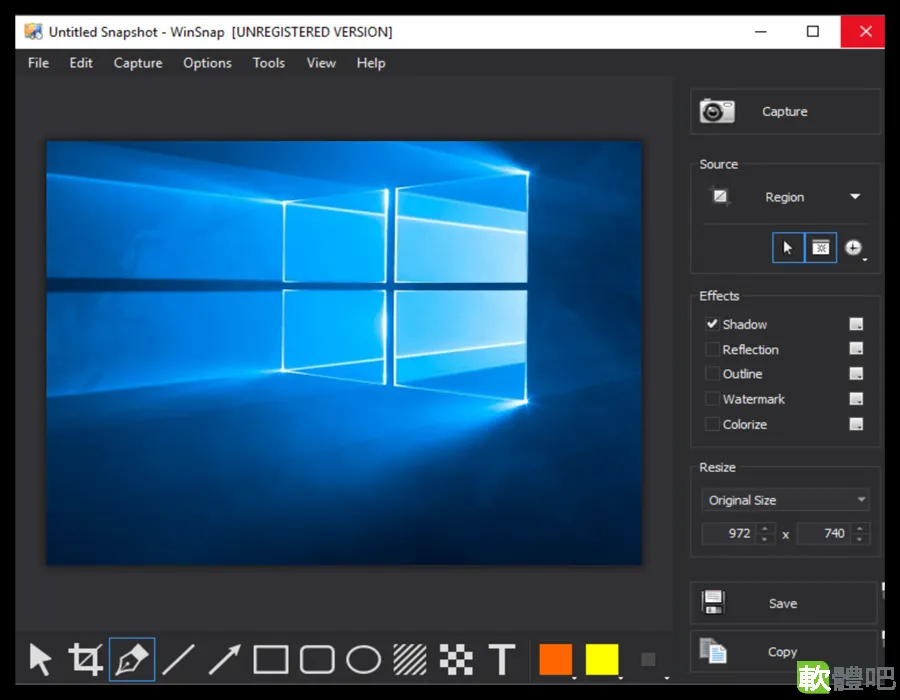Decrease width with the down stepper
The width and height of the screenshot is (900, 700).
765,539
